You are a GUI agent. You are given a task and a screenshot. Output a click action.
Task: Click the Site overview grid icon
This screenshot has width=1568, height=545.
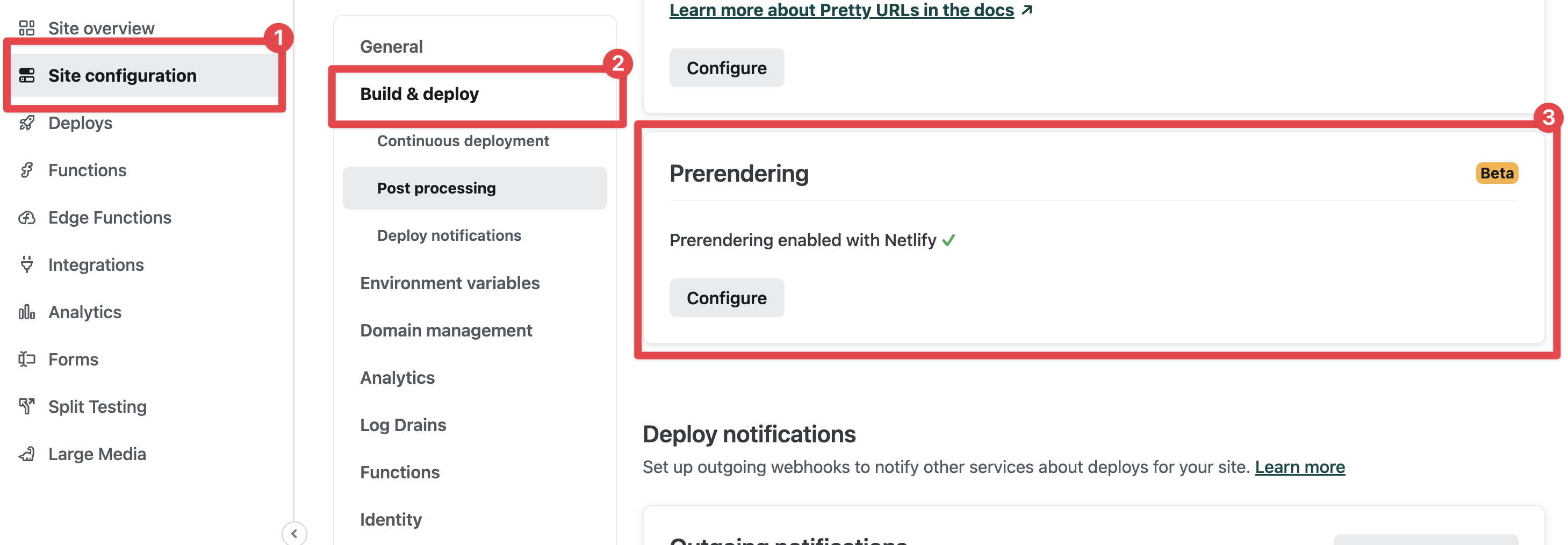pyautogui.click(x=27, y=28)
